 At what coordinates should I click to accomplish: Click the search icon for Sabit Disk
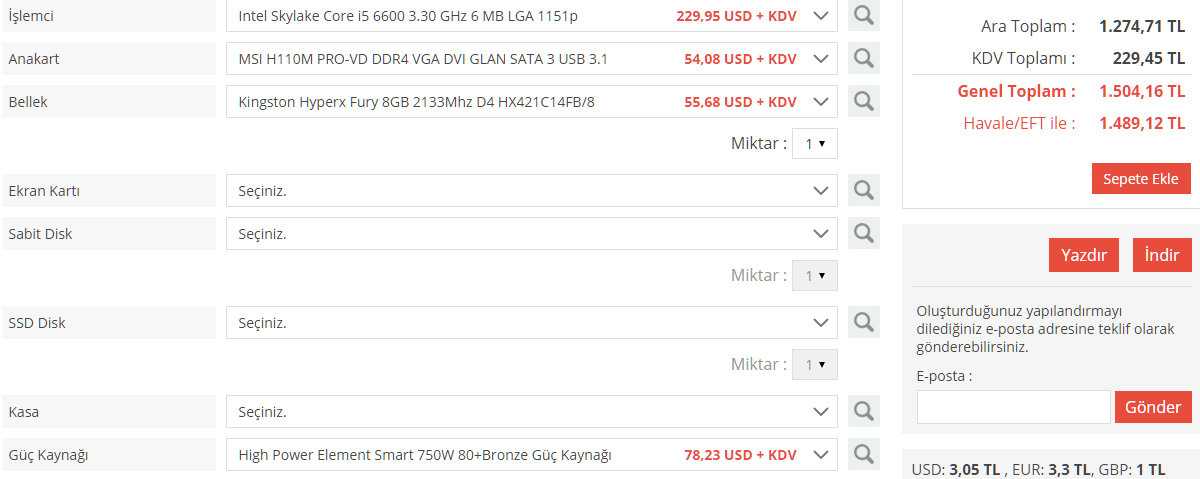[863, 234]
